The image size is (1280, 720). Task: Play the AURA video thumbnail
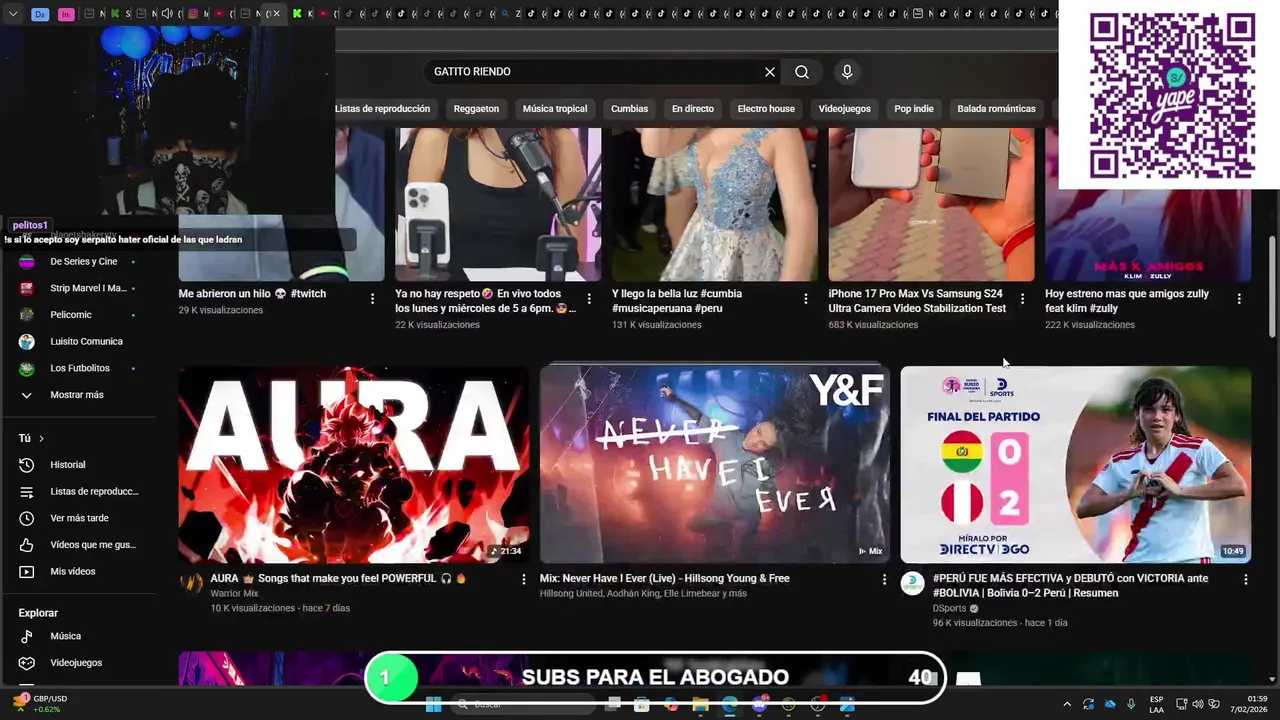[354, 465]
